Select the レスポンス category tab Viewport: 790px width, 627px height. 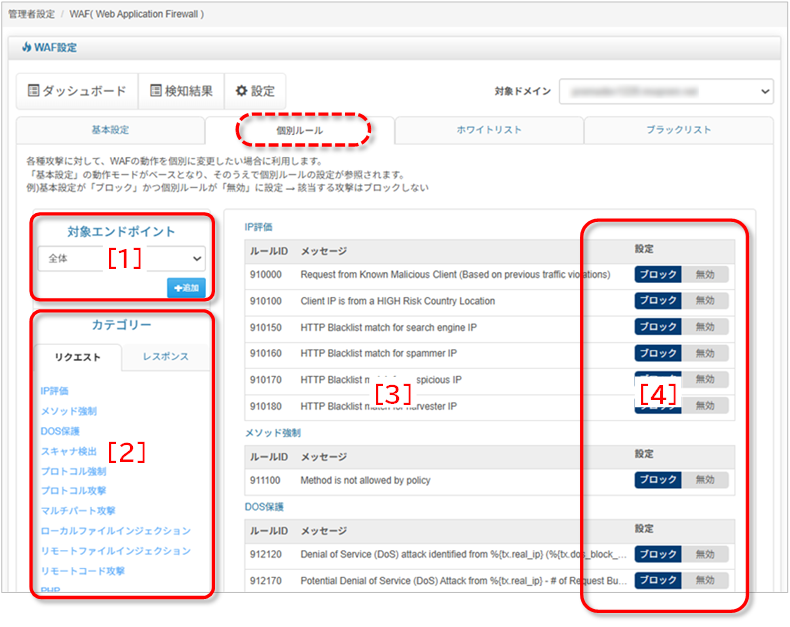click(165, 357)
